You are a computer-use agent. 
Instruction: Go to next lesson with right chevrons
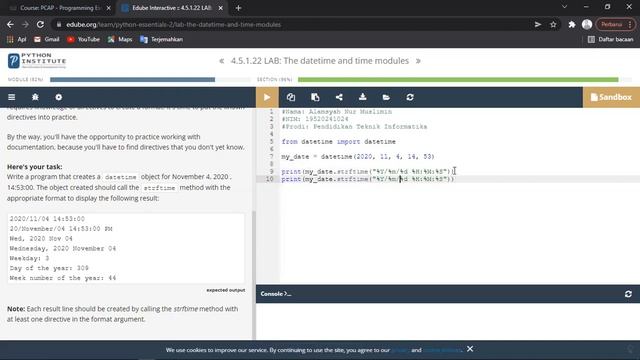[418, 61]
